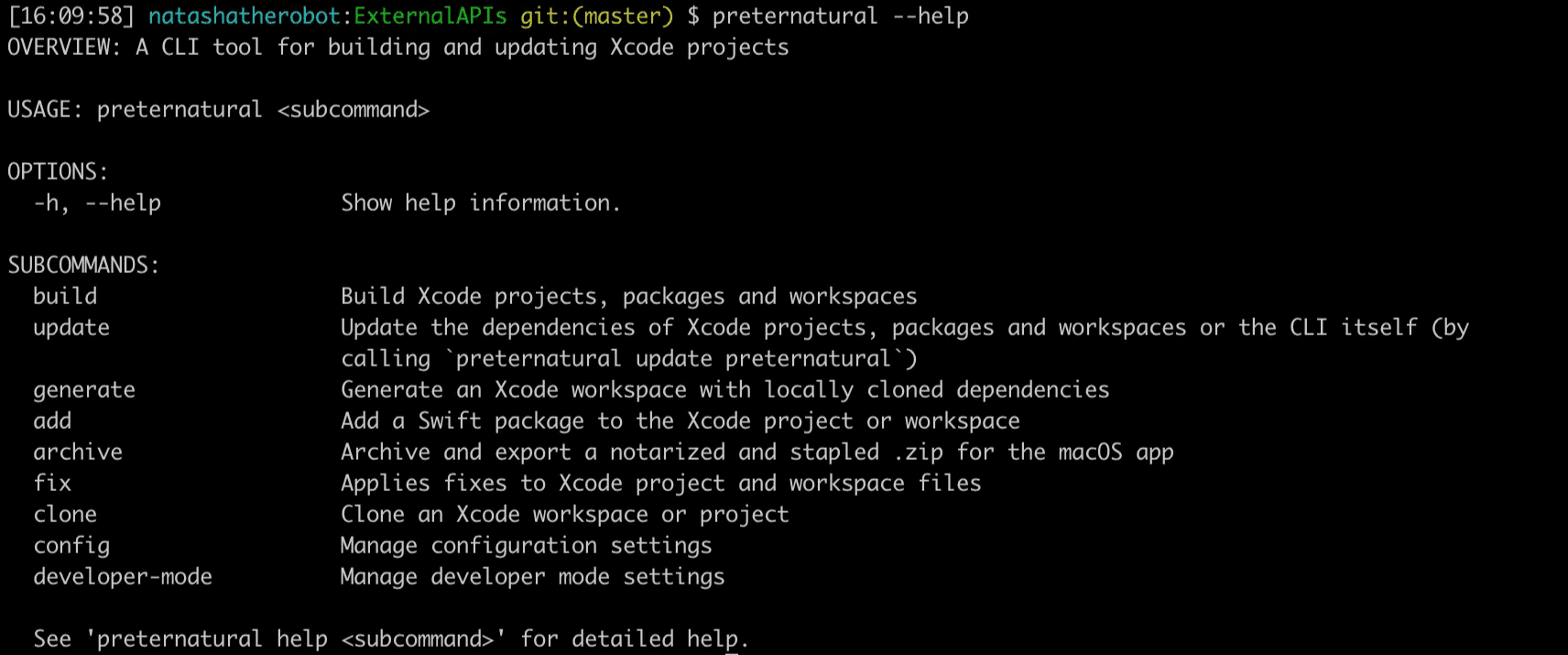The width and height of the screenshot is (1568, 655).
Task: Select 'natashatherobot' username in the prompt
Action: [245, 16]
